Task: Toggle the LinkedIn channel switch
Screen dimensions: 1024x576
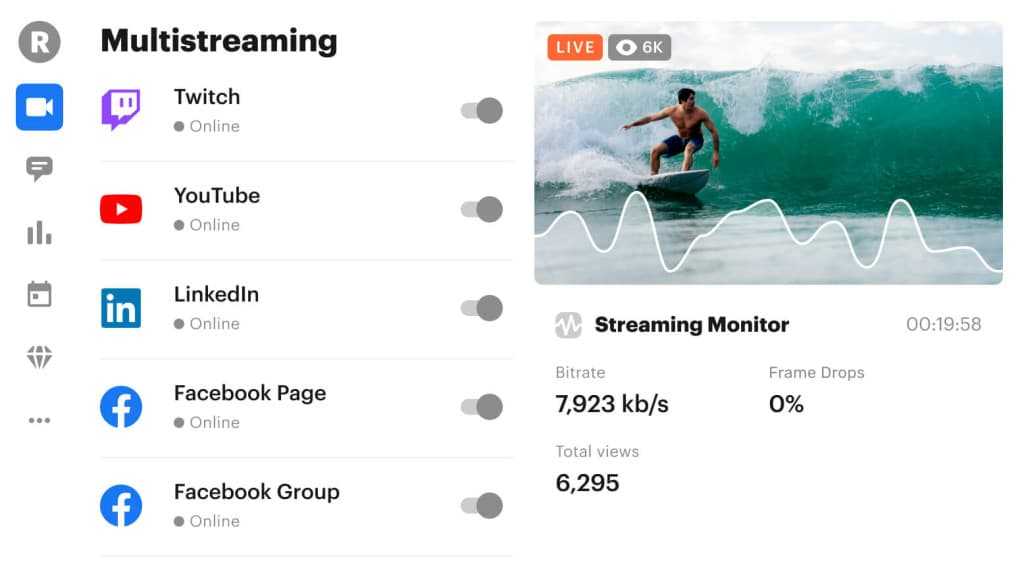Action: point(482,308)
